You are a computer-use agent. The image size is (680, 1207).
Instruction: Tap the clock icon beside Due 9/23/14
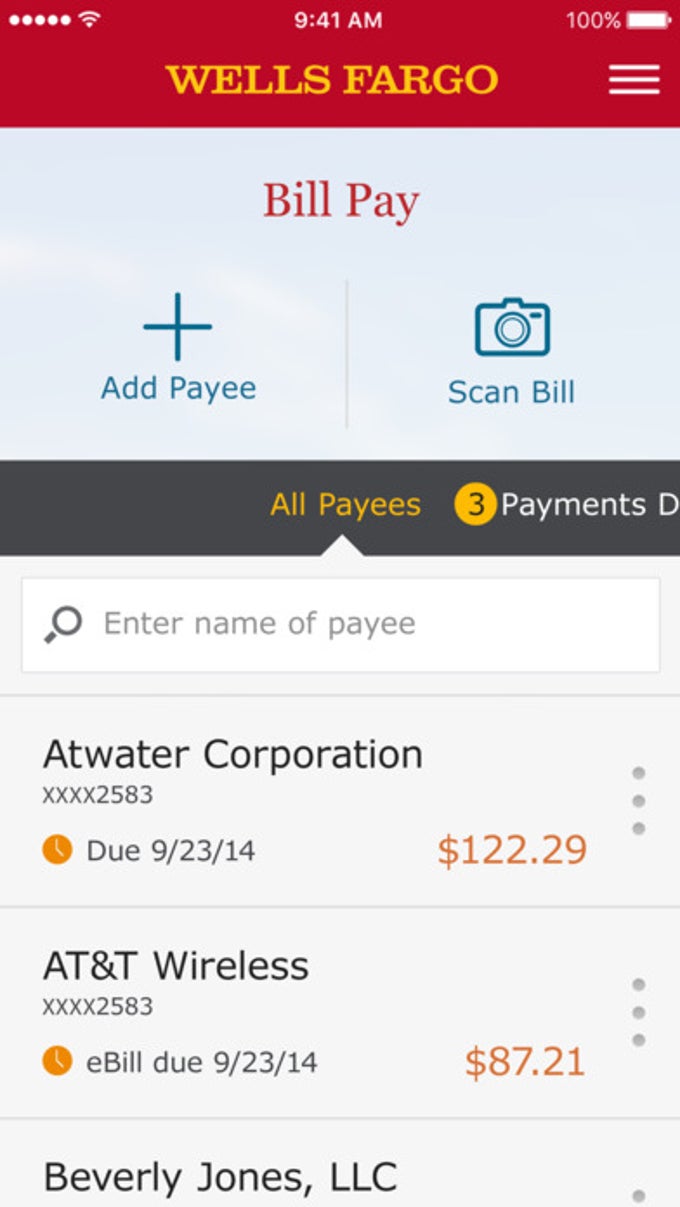57,850
